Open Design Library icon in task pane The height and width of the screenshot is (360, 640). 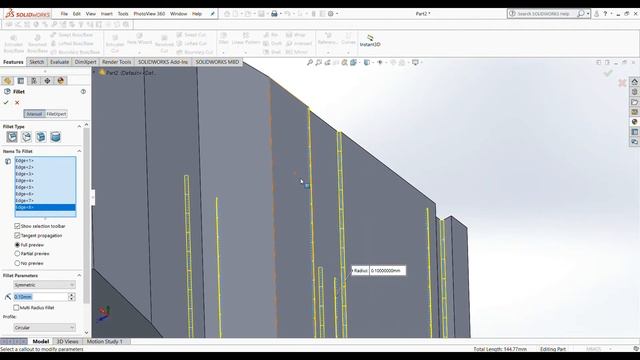pos(634,92)
